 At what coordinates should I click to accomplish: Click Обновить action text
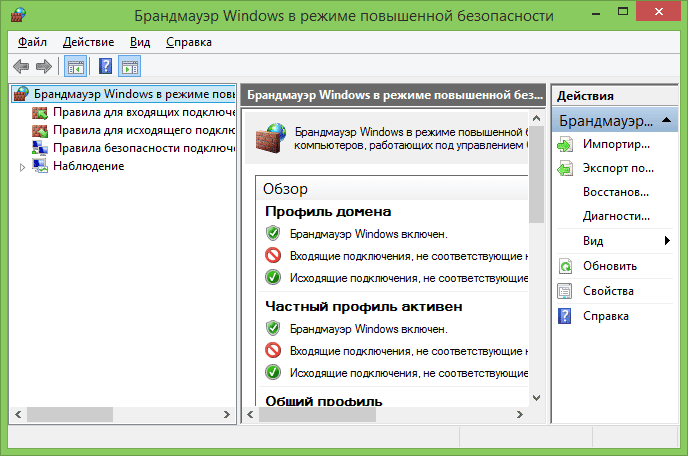[609, 266]
